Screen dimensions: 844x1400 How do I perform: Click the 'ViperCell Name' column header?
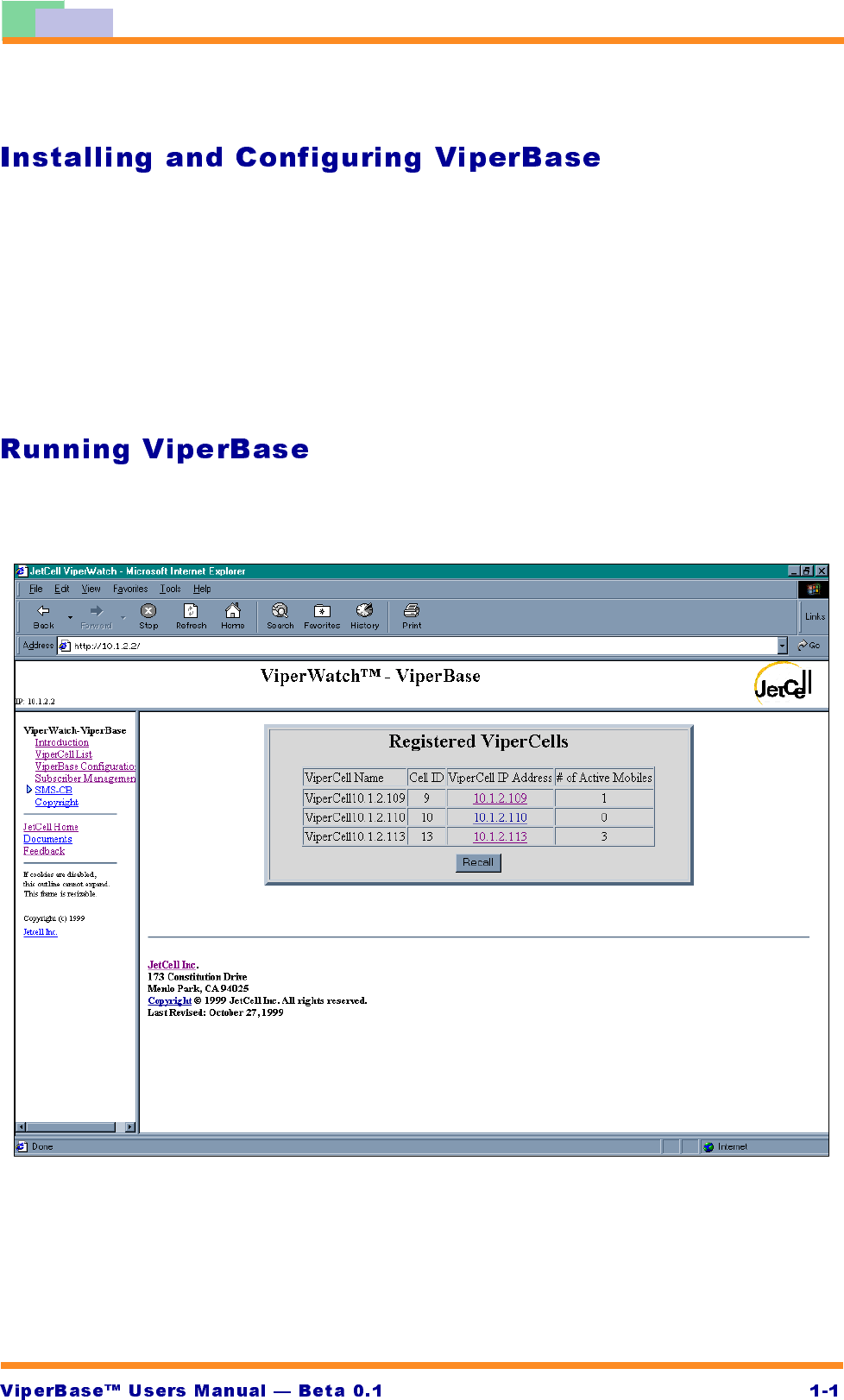pyautogui.click(x=355, y=778)
